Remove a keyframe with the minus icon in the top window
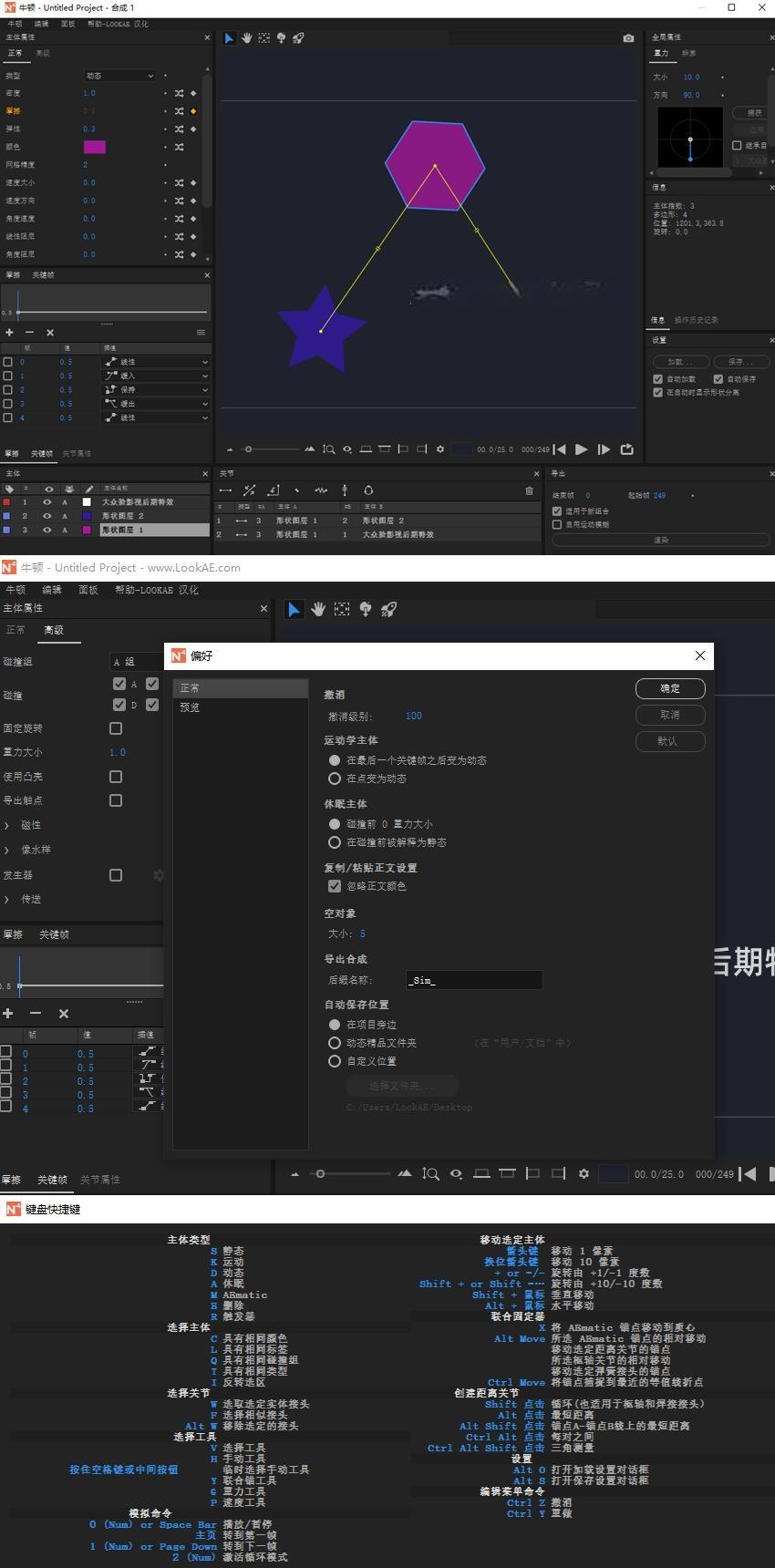This screenshot has width=775, height=1568. [x=29, y=333]
